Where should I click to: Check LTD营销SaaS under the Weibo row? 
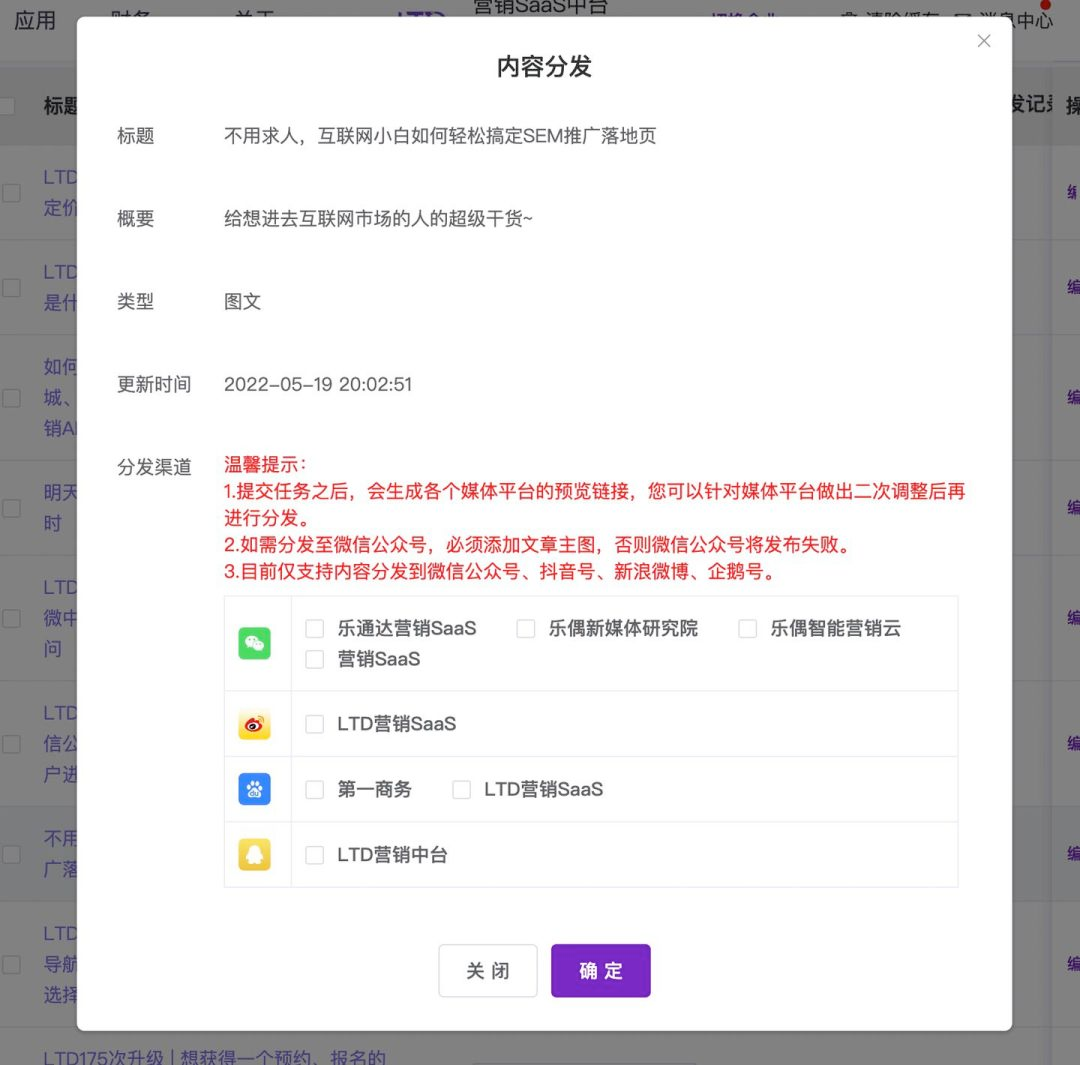tap(315, 724)
